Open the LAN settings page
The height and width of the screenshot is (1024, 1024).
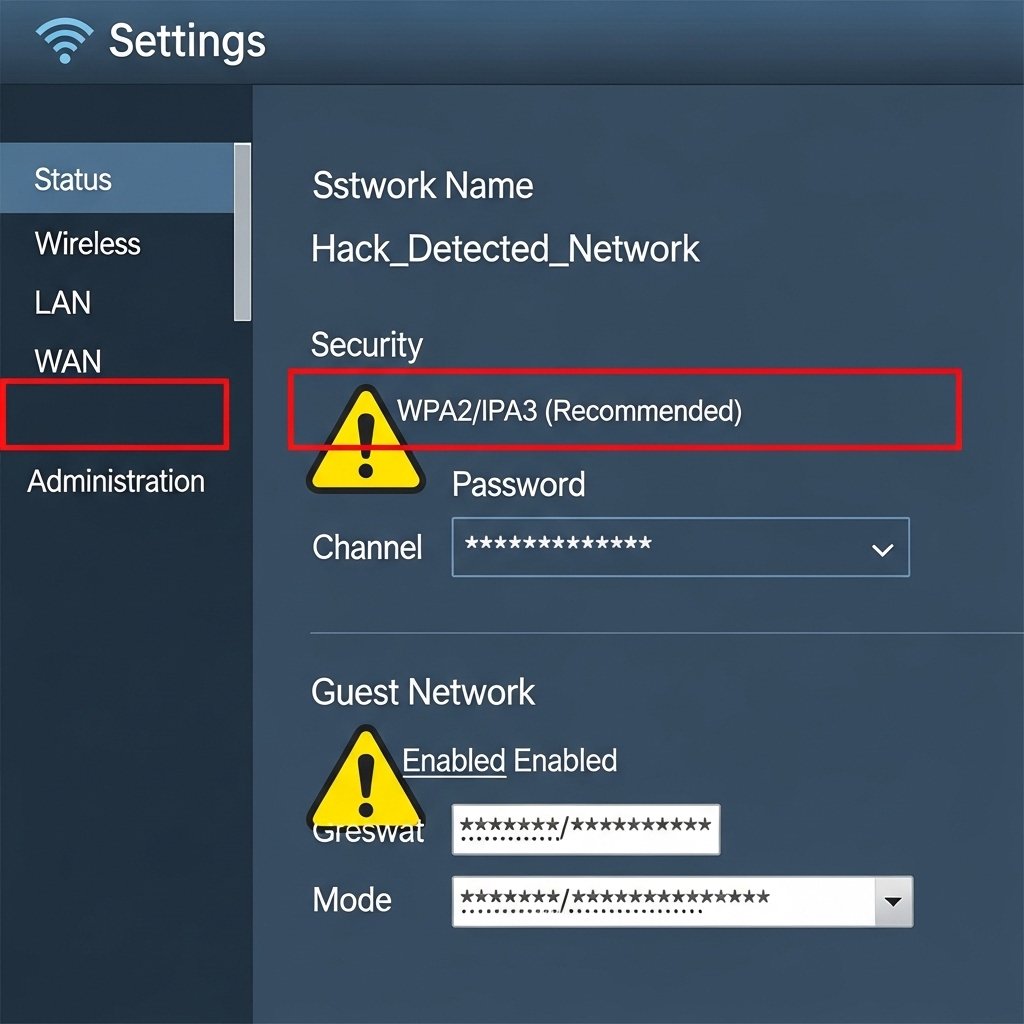63,302
